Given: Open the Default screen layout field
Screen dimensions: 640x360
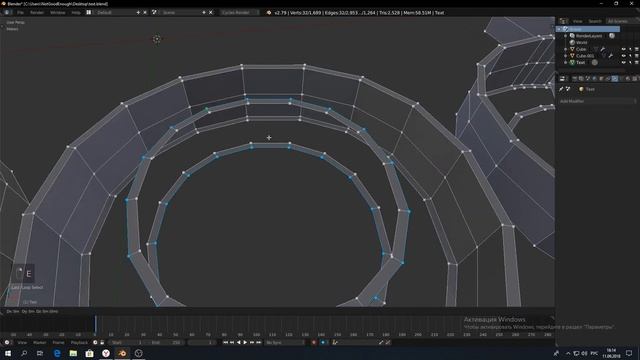Looking at the screenshot, I should (x=114, y=13).
